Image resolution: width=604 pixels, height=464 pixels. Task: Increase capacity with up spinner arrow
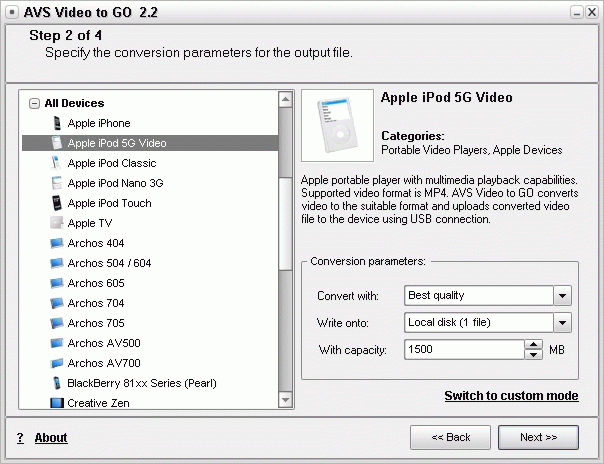pos(534,345)
